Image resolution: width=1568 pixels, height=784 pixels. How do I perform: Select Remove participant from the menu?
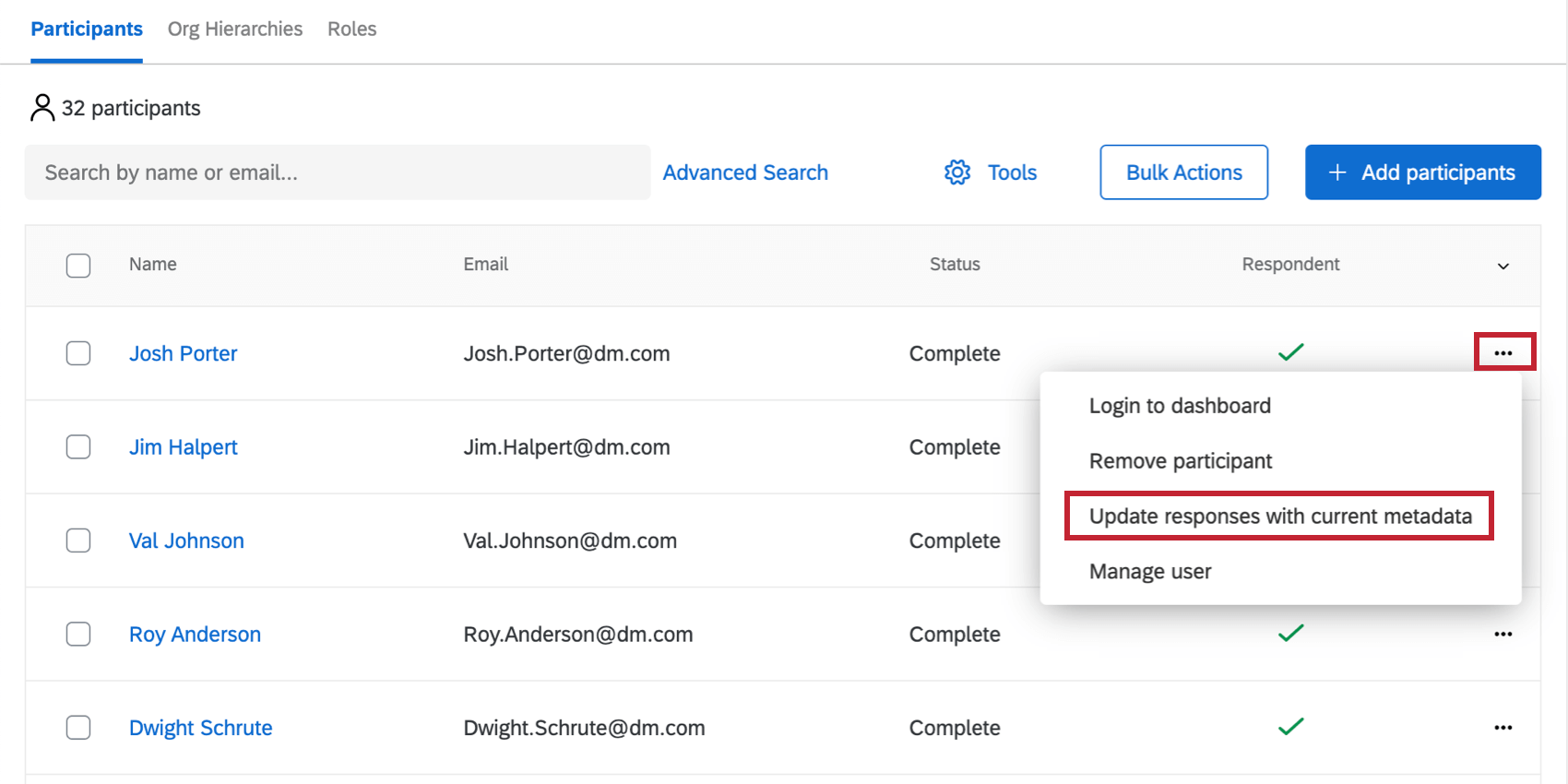click(x=1180, y=461)
